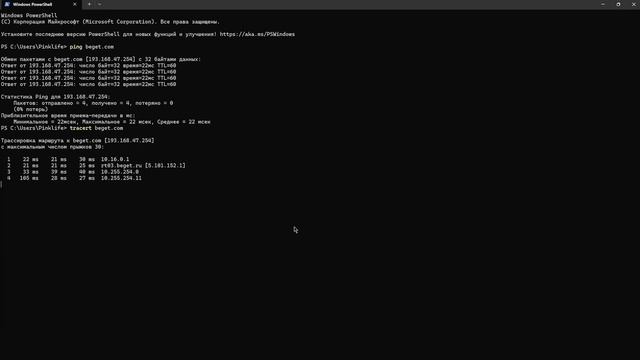Minimize the terminal window

603,4
